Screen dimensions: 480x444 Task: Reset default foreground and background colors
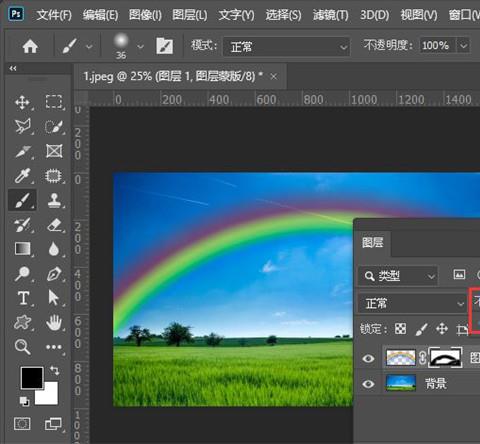[24, 401]
